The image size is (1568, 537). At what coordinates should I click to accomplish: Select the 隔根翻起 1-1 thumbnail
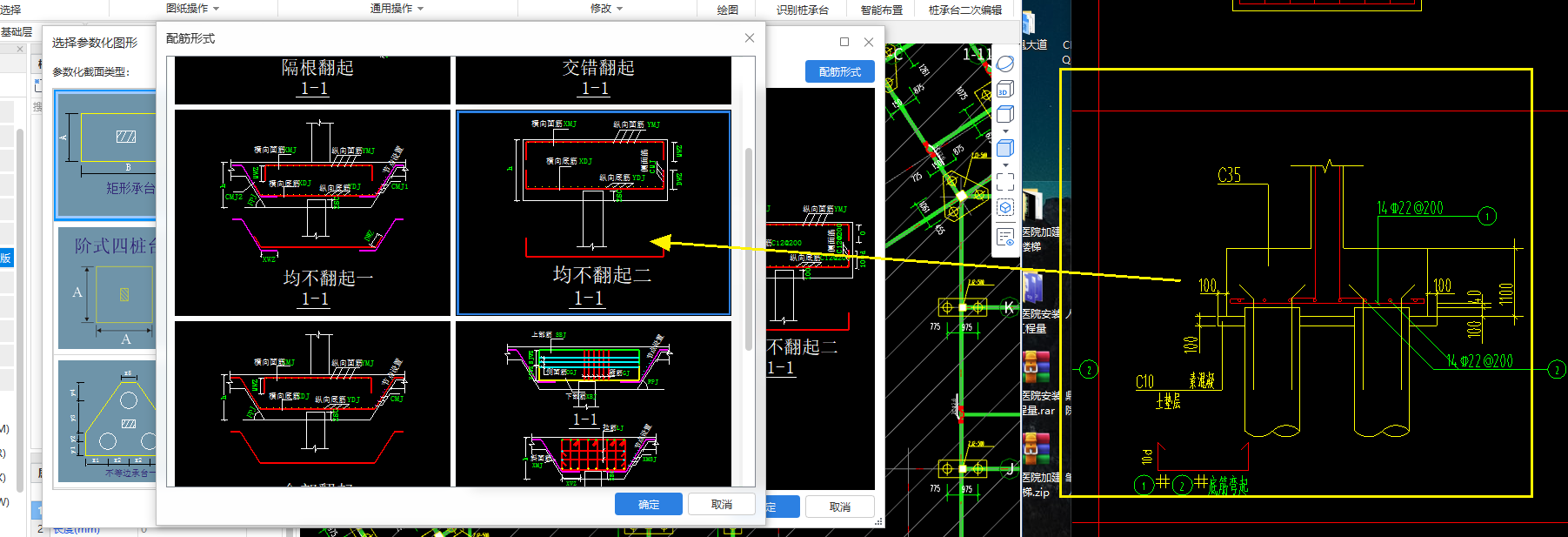[x=313, y=80]
